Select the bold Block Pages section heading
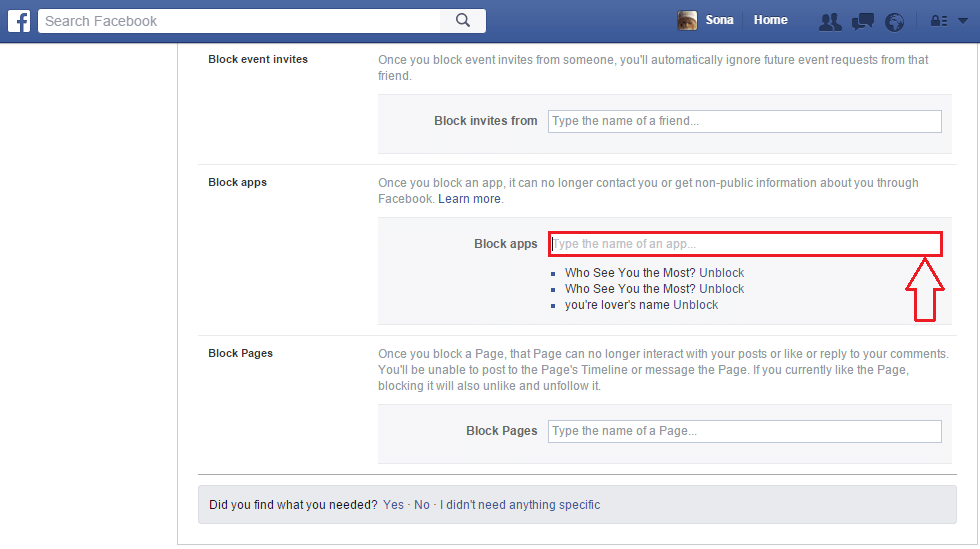Image resolution: width=980 pixels, height=549 pixels. tap(241, 353)
